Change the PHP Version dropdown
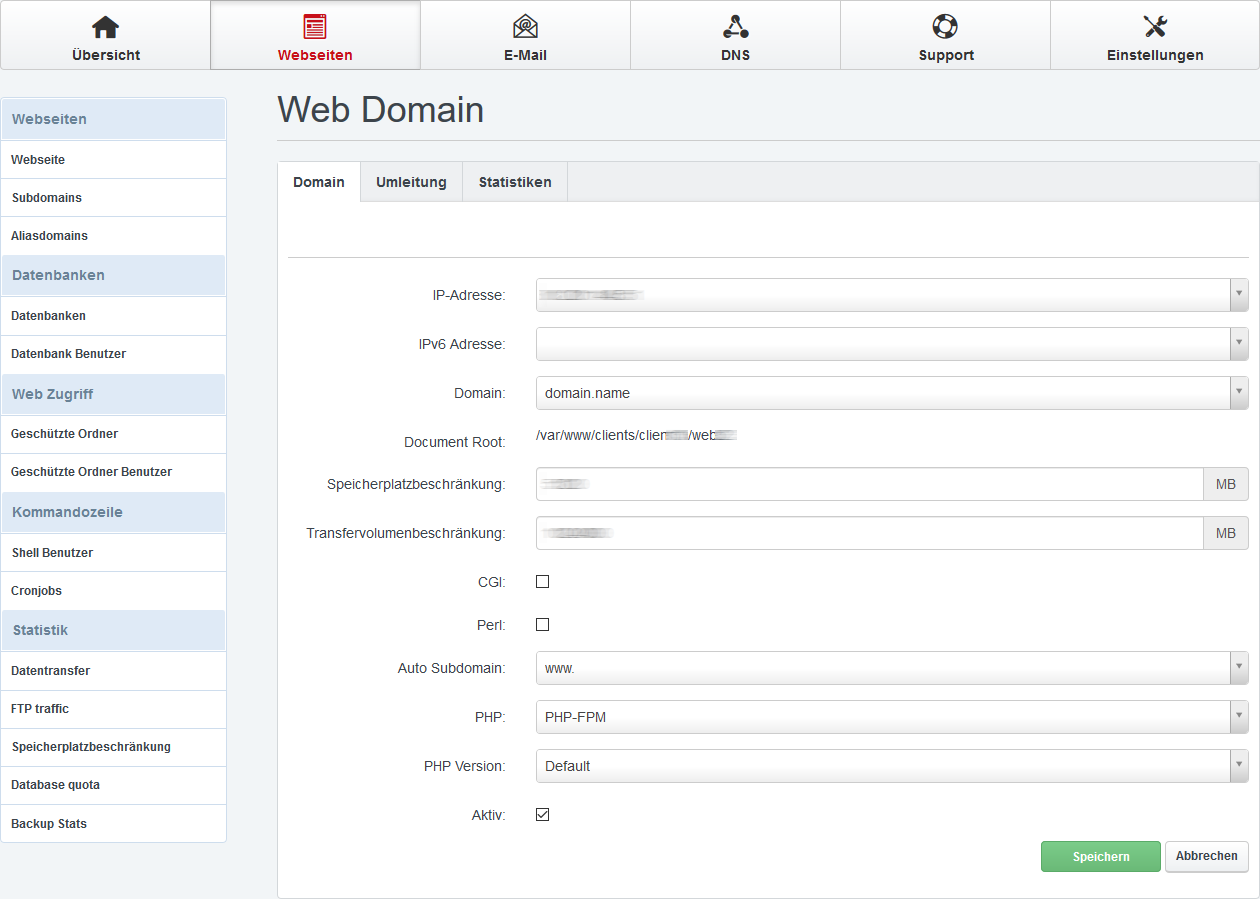The width and height of the screenshot is (1260, 899). 1239,766
